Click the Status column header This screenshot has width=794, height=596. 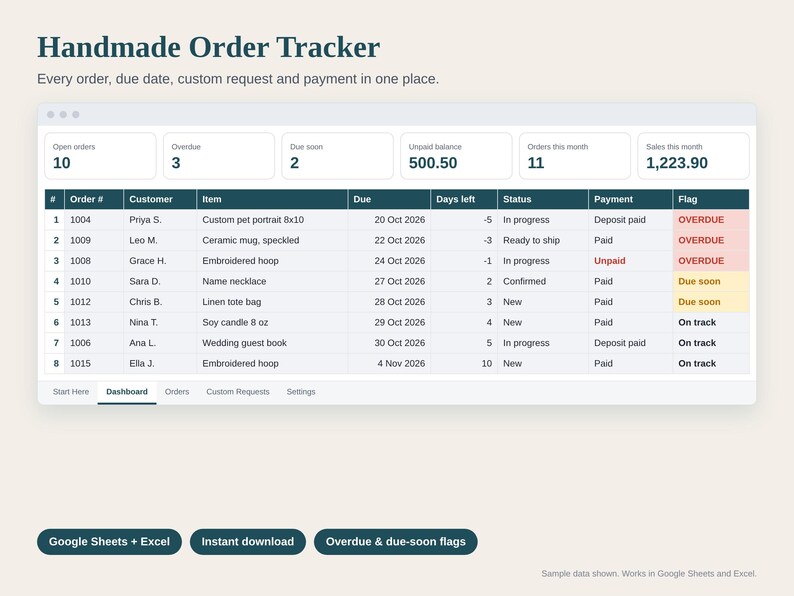tap(543, 200)
